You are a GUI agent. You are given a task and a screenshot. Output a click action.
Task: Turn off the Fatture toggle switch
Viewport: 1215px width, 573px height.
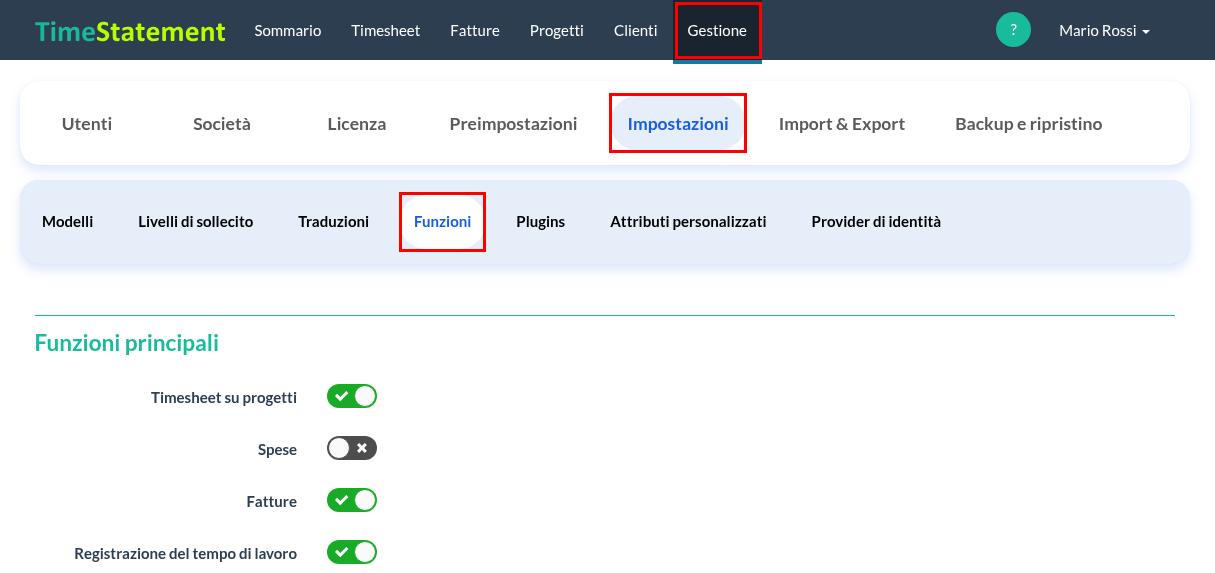pos(352,500)
